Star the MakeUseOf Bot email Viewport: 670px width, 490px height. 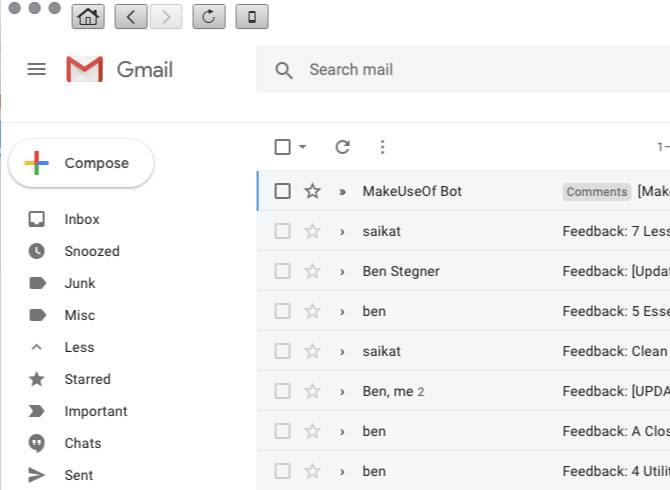click(312, 191)
